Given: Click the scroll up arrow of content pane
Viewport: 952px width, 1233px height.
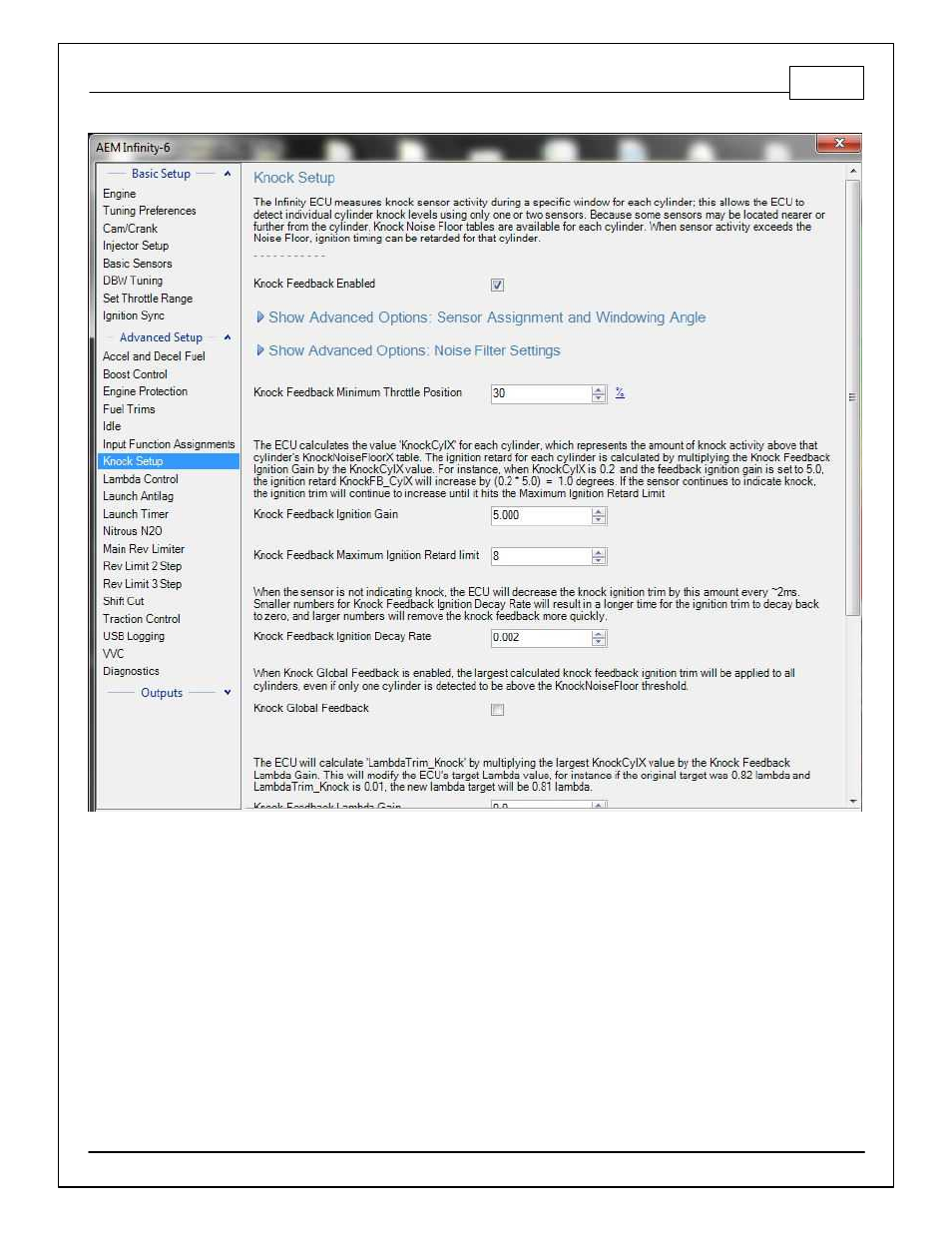Looking at the screenshot, I should point(853,172).
